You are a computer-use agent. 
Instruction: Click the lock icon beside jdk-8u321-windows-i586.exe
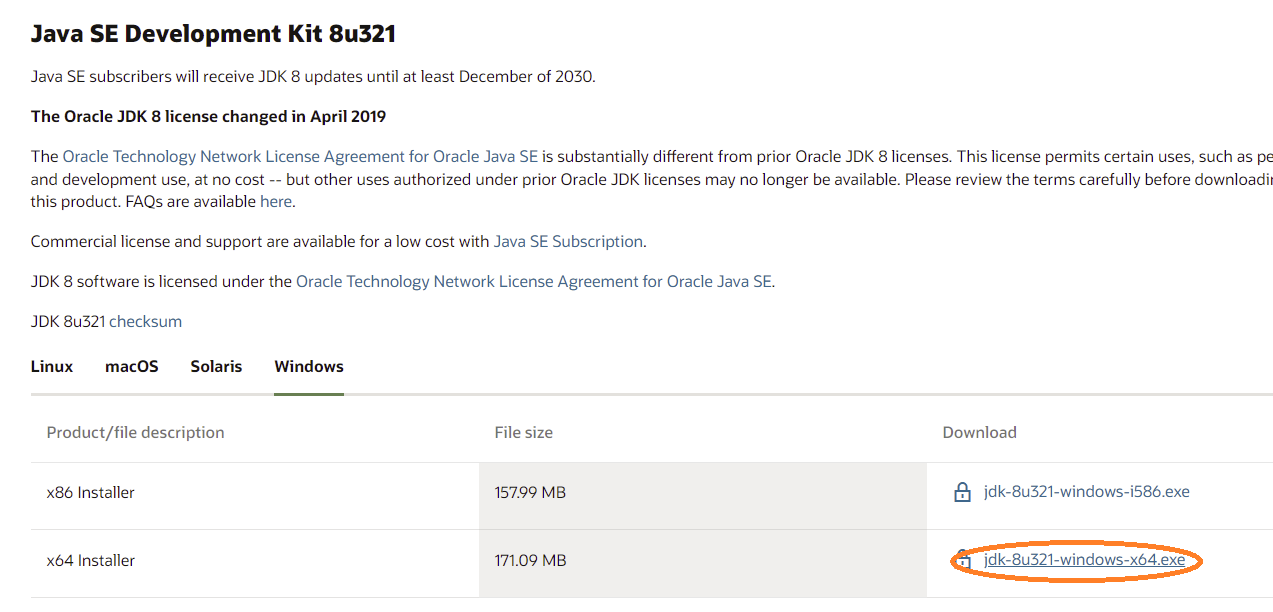point(962,492)
